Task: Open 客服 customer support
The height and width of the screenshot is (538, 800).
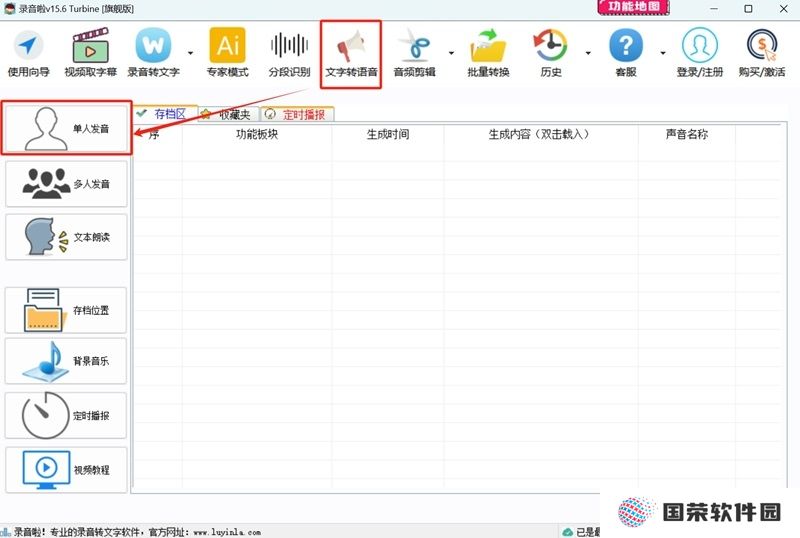Action: (626, 54)
